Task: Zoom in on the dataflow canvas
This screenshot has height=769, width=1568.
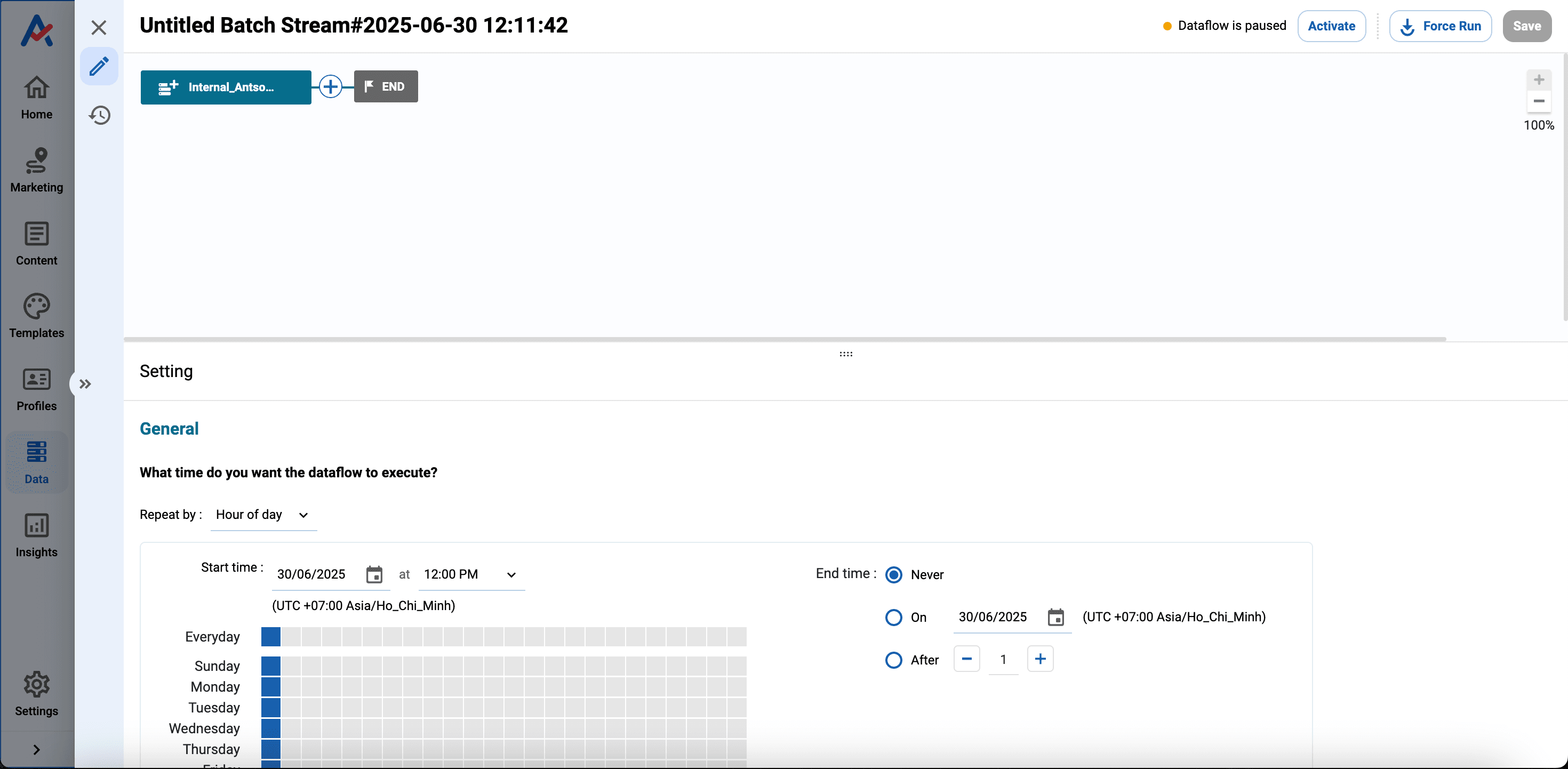Action: click(1539, 79)
